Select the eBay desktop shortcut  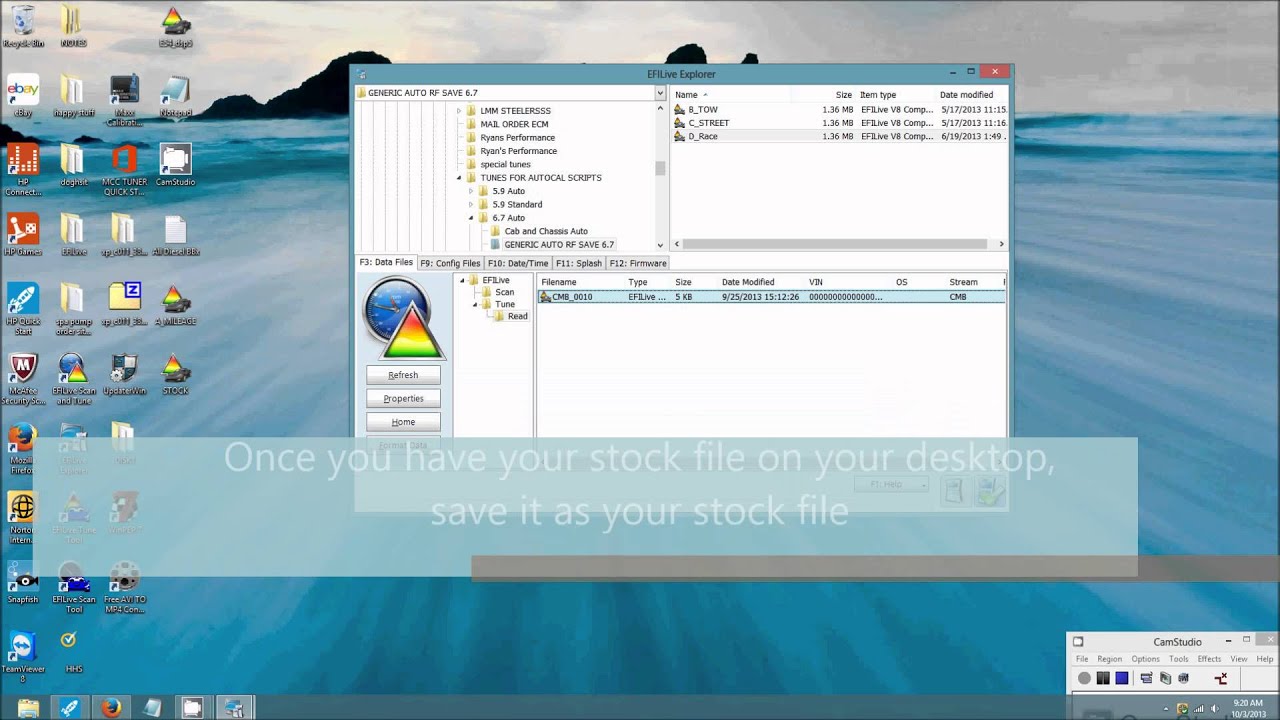[x=22, y=96]
